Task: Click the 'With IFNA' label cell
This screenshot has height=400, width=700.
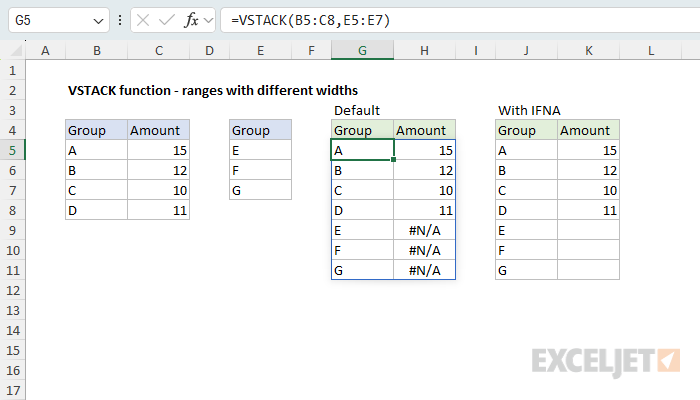Action: [x=529, y=110]
